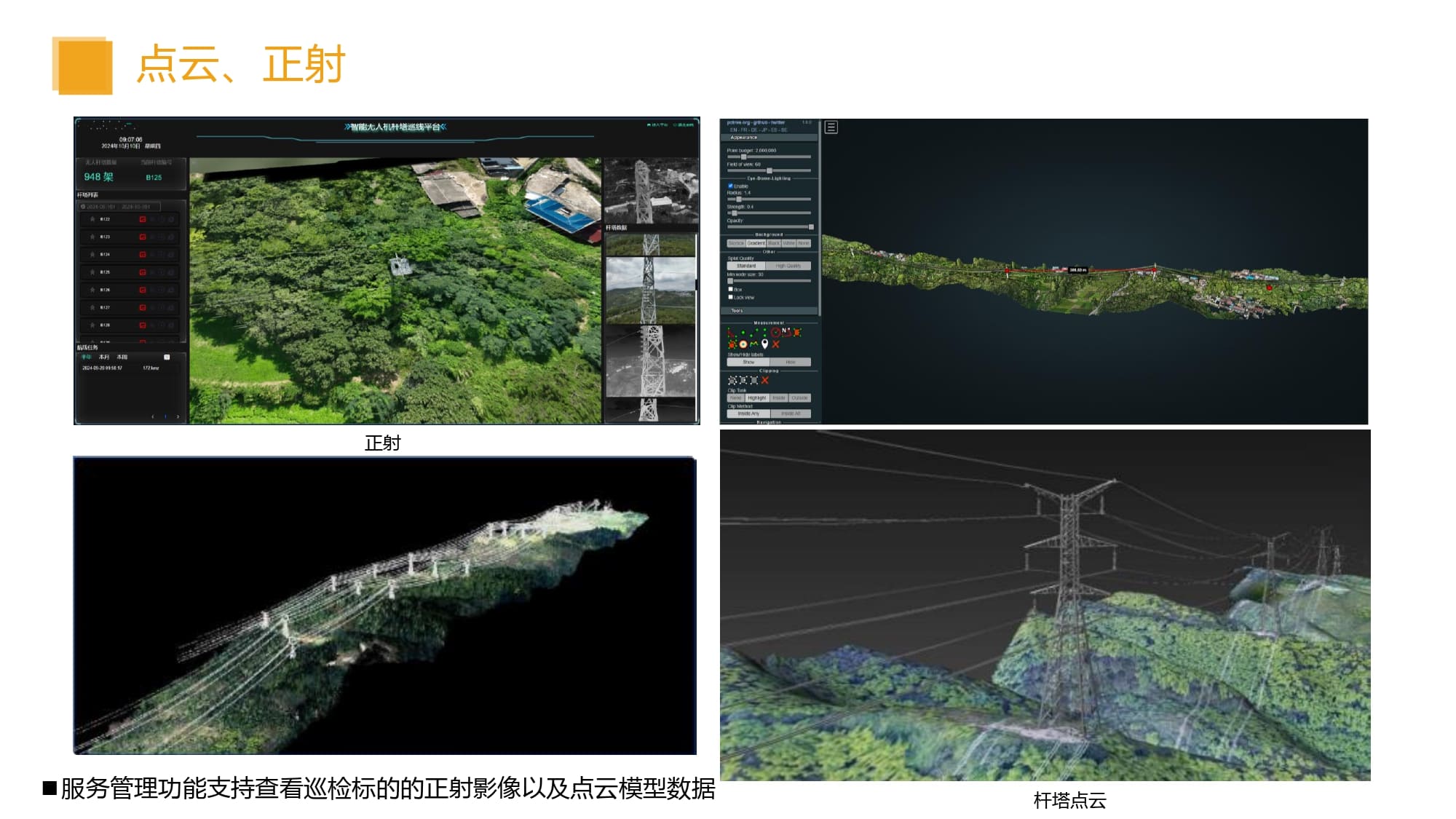Go to next page in task list
Viewport: 1456px width, 819px height.
178,416
